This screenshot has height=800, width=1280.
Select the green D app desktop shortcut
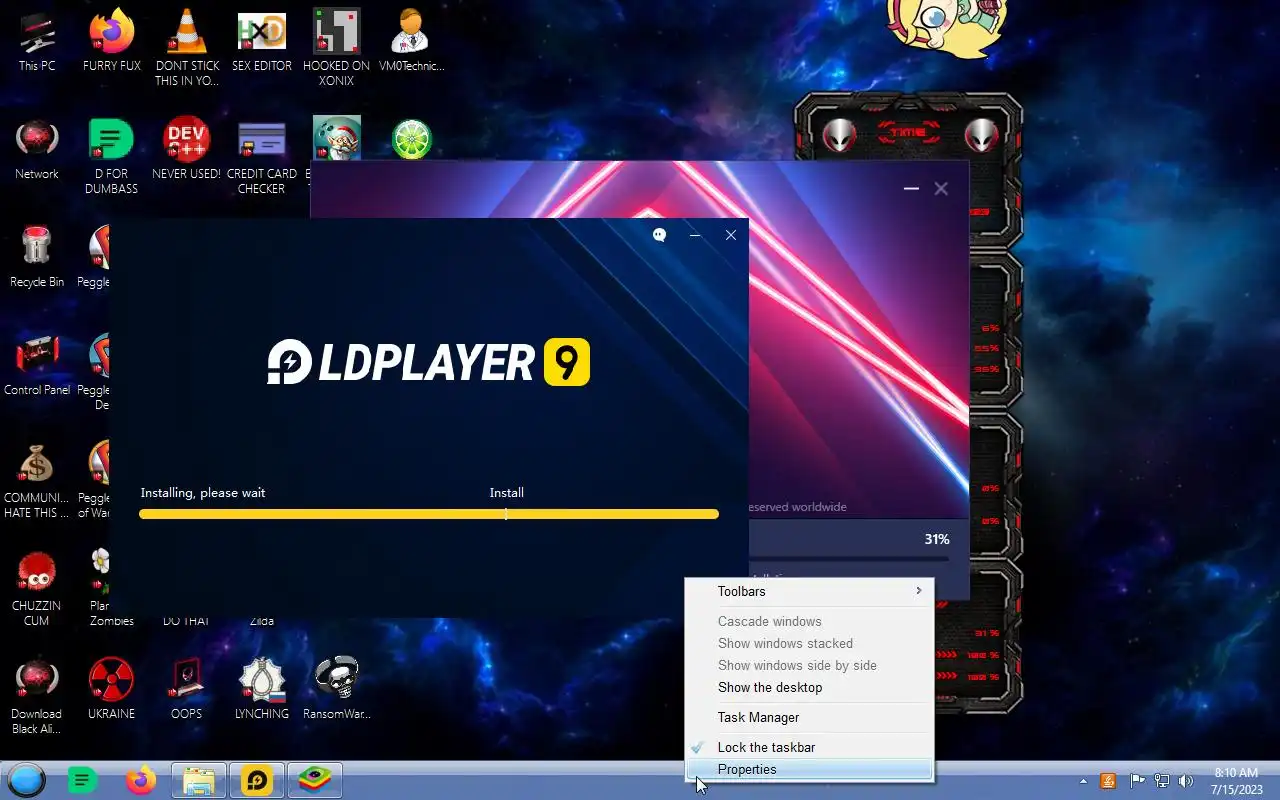[x=111, y=156]
